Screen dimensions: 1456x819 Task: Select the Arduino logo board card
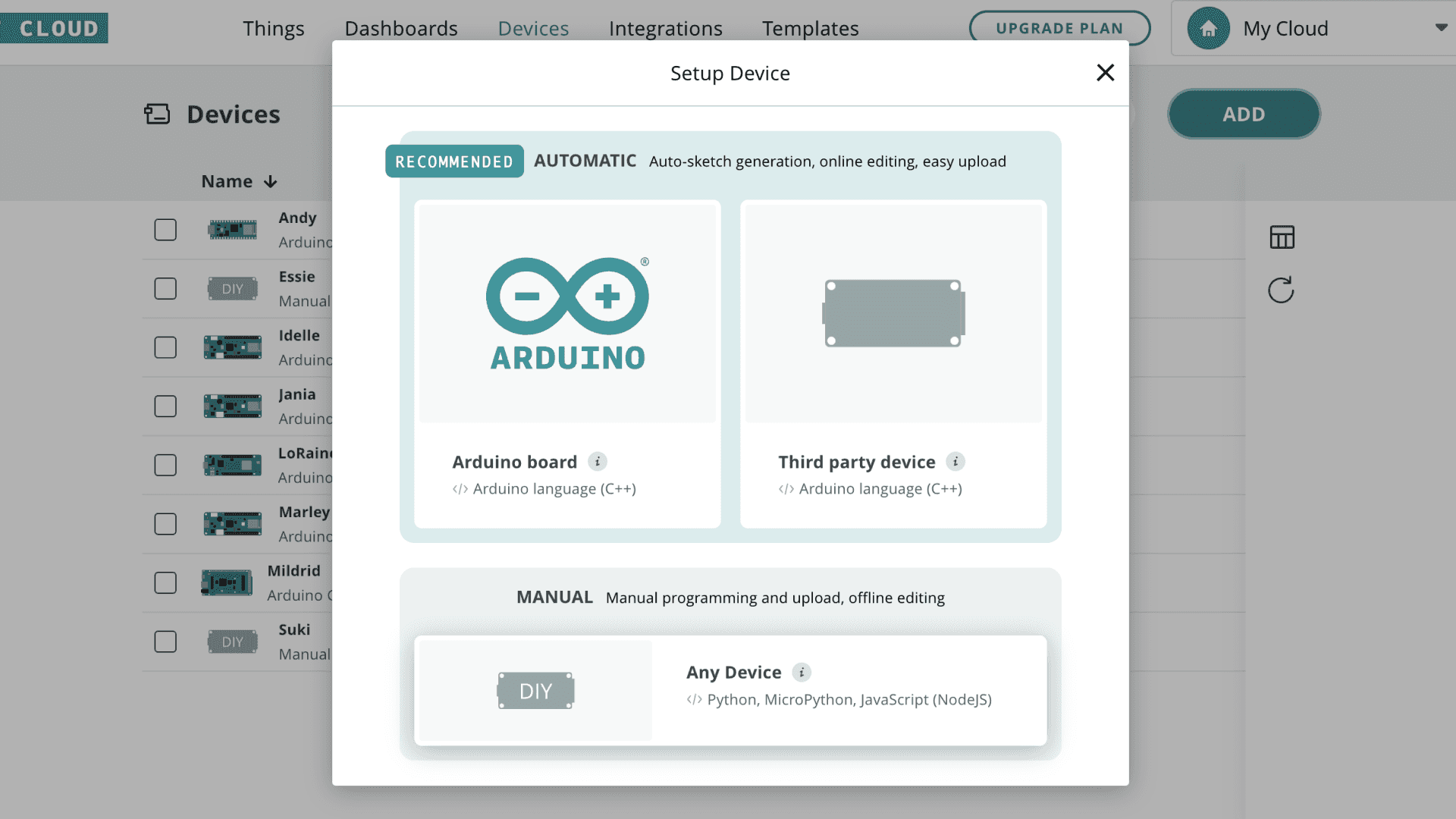567,314
